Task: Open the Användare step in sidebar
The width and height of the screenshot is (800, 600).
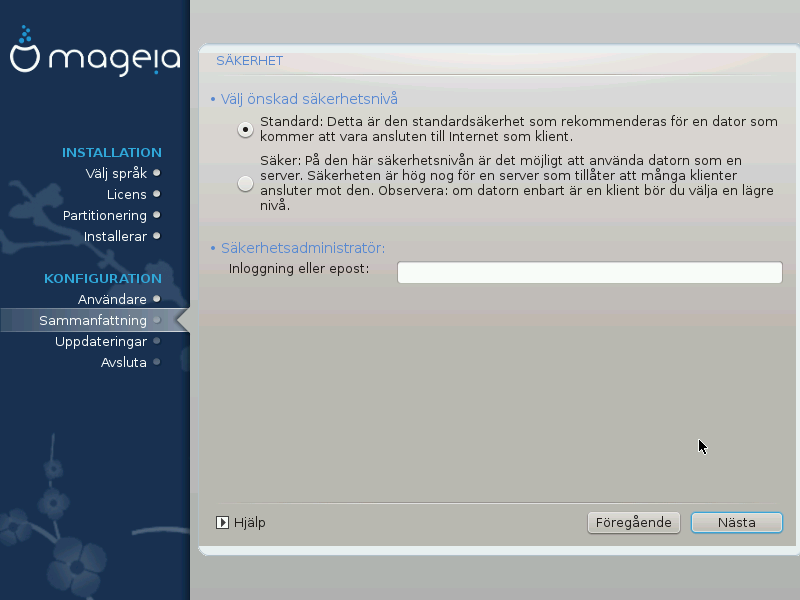Action: pos(112,299)
